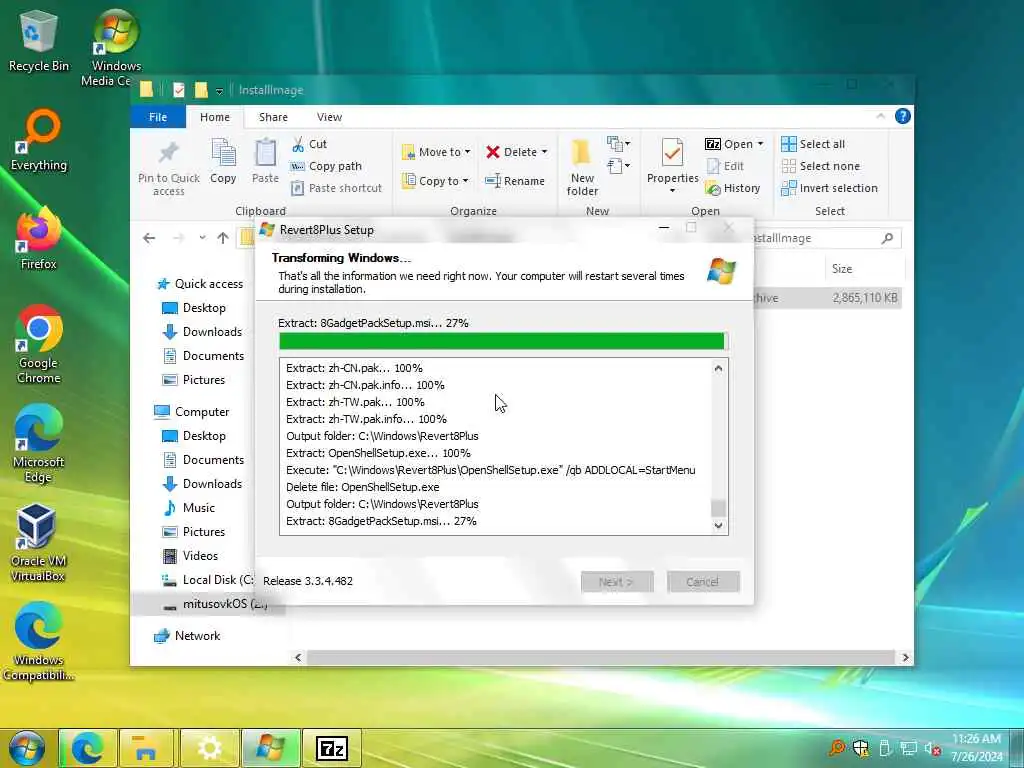Open 7-Zip taskbar button
Viewport: 1024px width, 768px height.
[x=332, y=748]
